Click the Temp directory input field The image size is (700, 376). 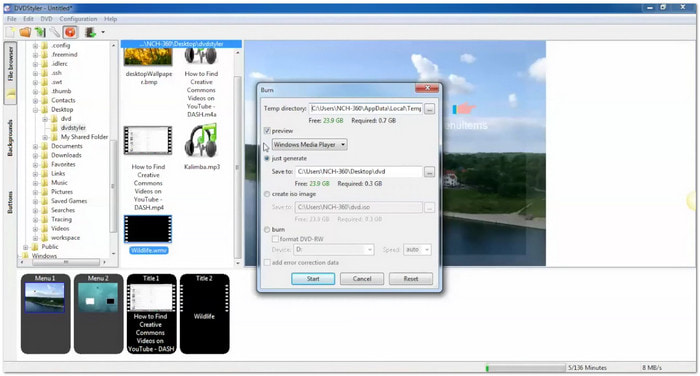(366, 109)
